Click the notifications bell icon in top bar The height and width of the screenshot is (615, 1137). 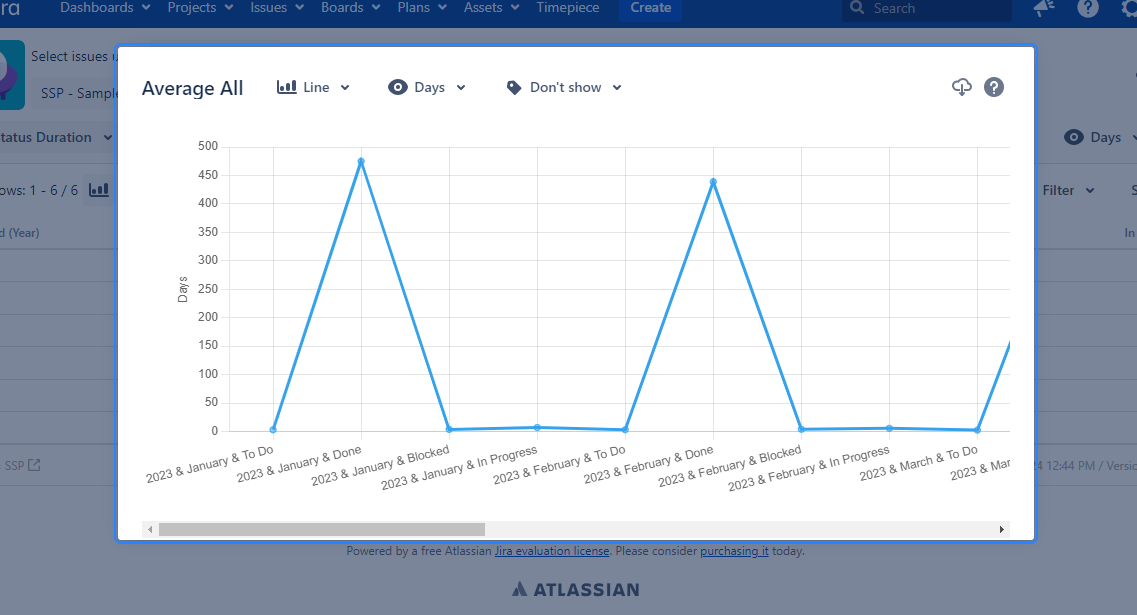click(x=1043, y=9)
